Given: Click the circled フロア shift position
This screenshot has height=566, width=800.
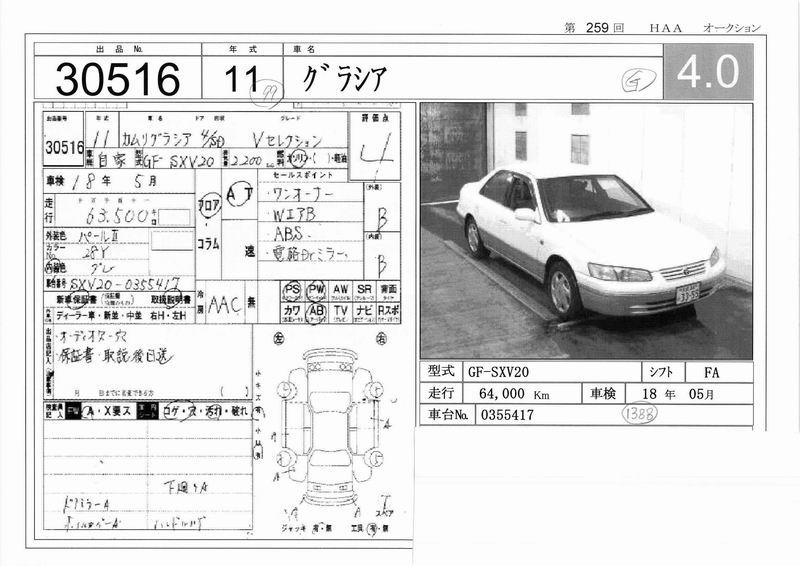Looking at the screenshot, I should point(209,207).
